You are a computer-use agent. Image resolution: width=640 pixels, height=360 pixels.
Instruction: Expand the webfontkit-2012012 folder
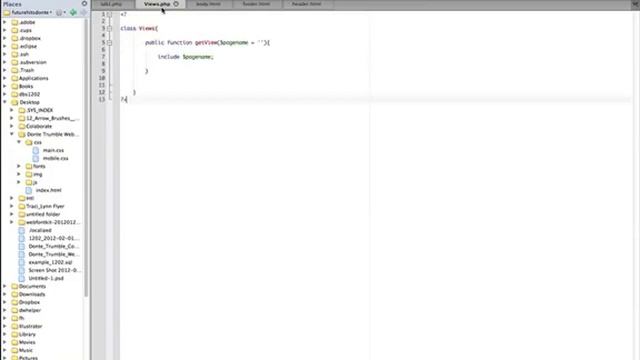point(12,222)
